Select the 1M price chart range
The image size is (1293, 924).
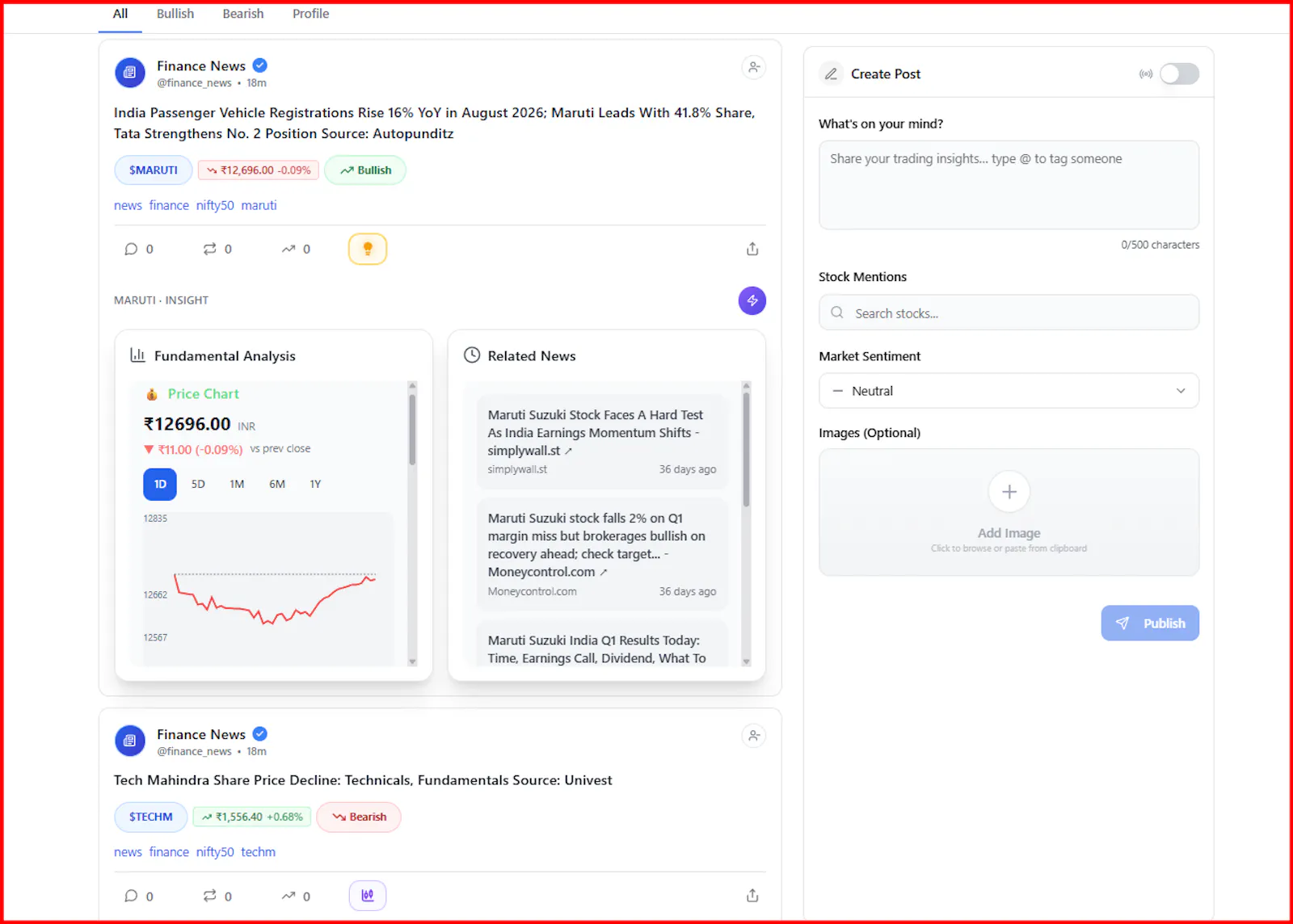coord(237,484)
